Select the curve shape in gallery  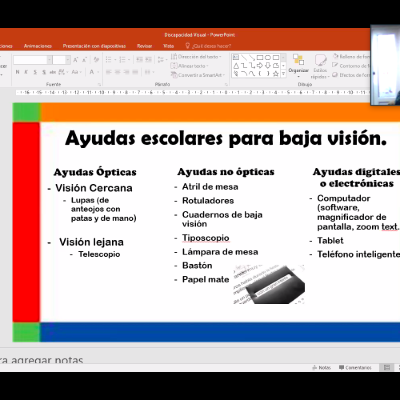point(252,74)
